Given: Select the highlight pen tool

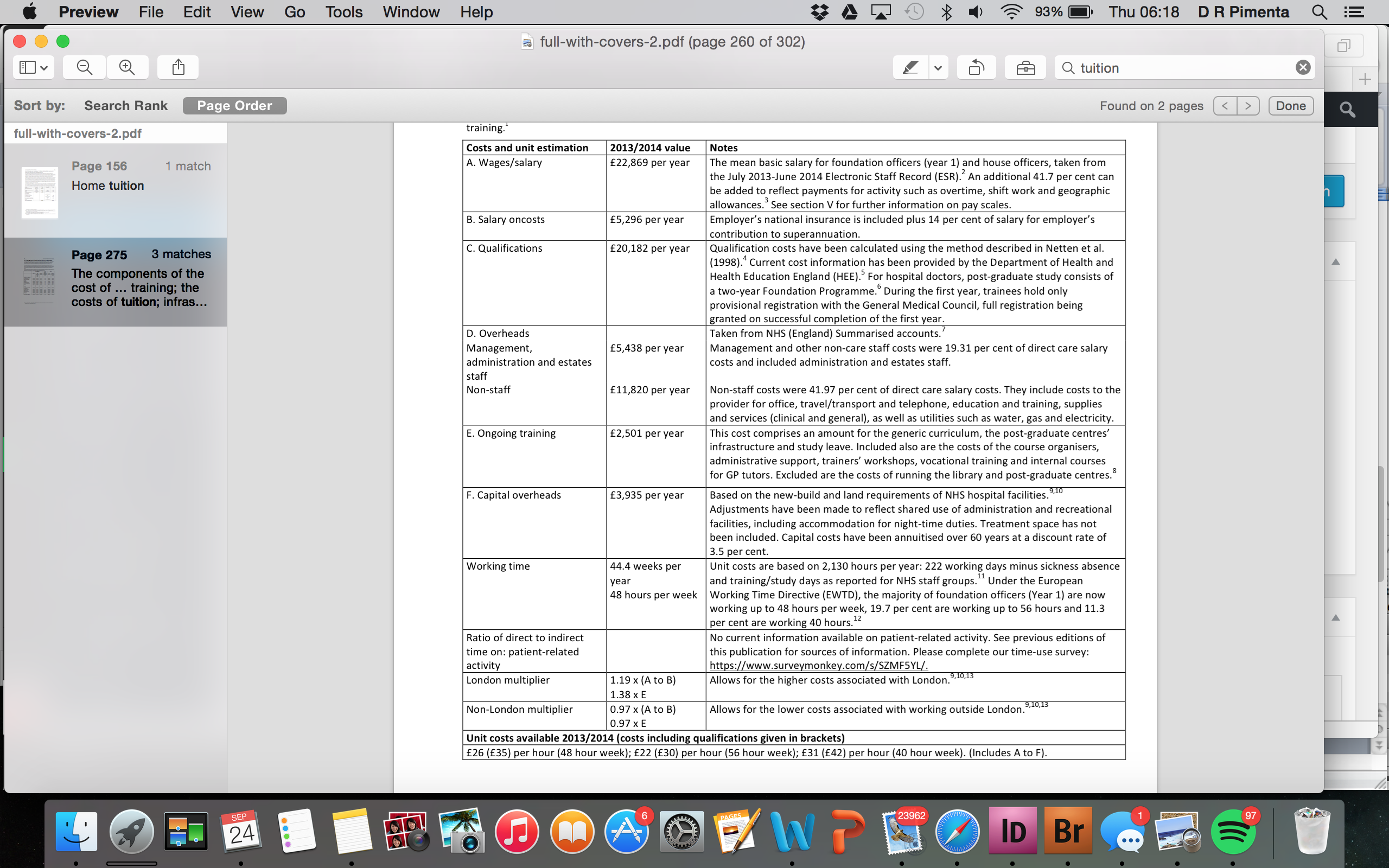Looking at the screenshot, I should pos(910,68).
